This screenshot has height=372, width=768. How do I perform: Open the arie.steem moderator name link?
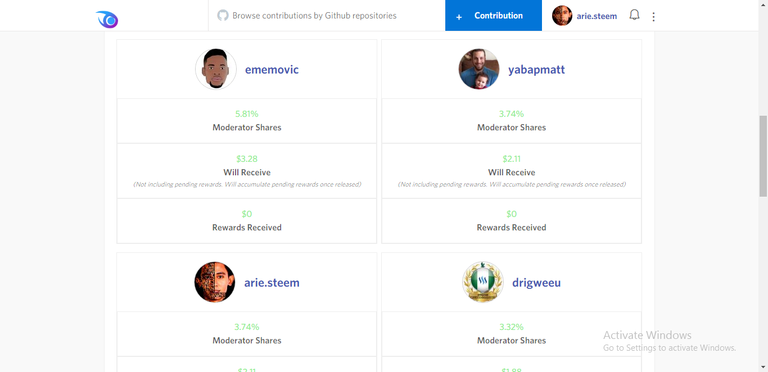[x=272, y=283]
